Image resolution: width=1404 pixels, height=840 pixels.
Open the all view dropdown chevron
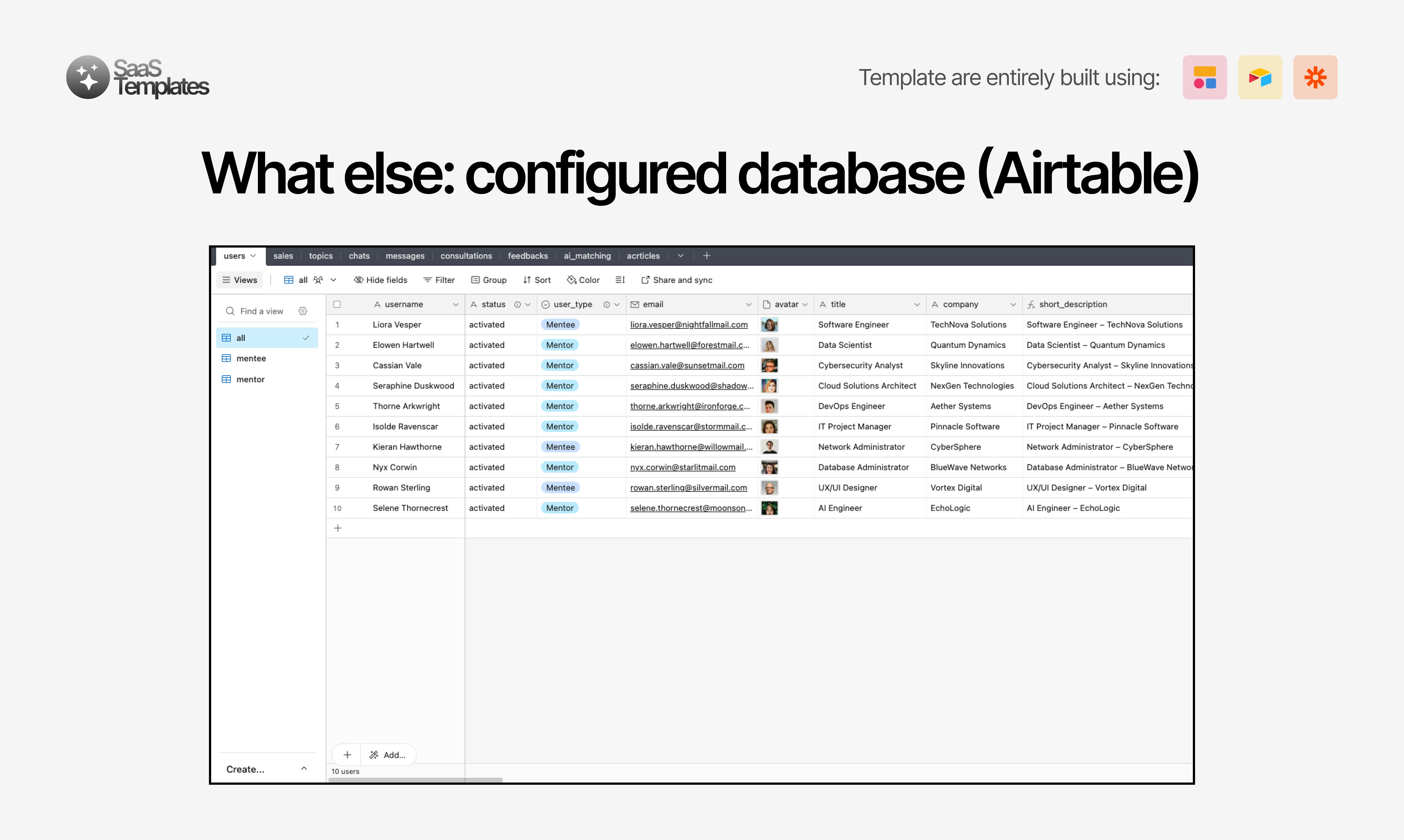coord(333,280)
